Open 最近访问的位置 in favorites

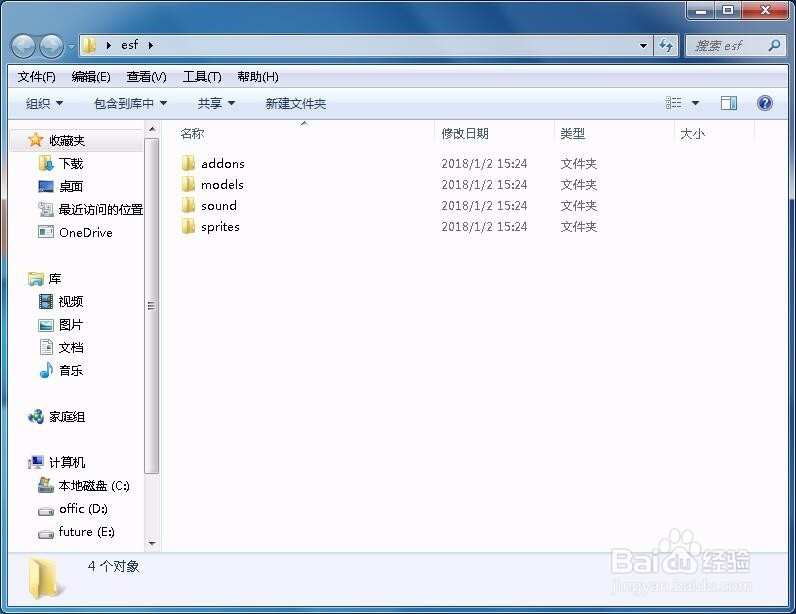pos(101,209)
